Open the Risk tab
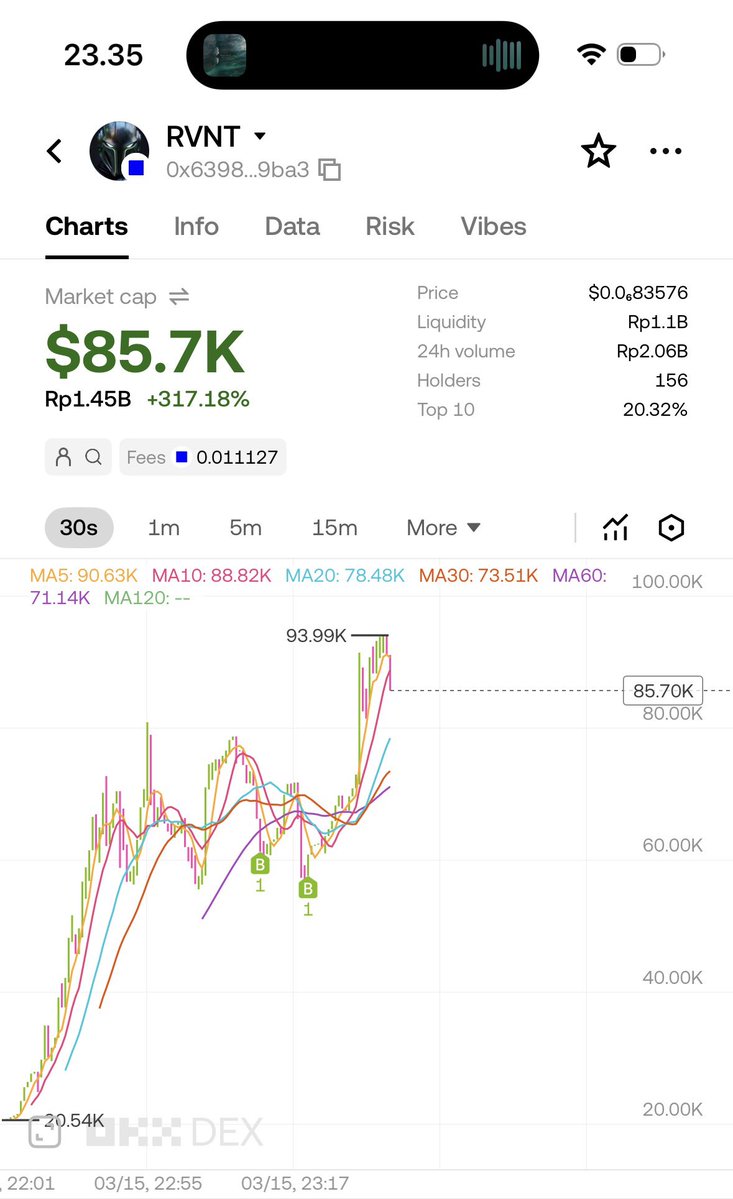 [390, 226]
